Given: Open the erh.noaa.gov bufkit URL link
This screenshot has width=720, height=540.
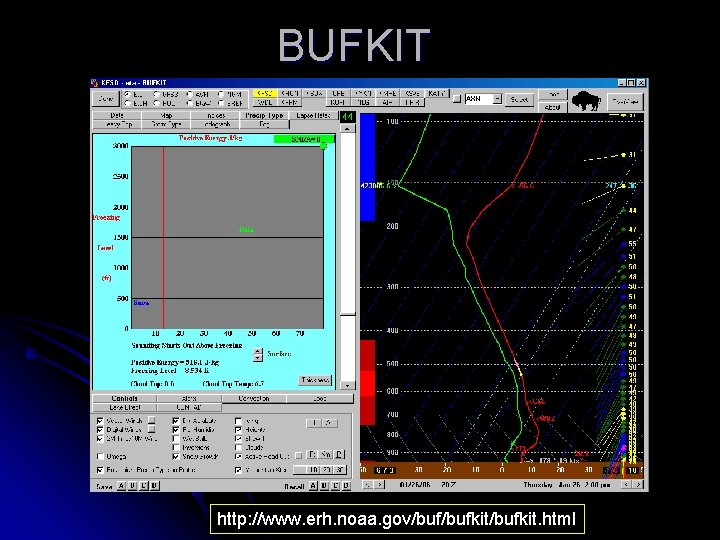Looking at the screenshot, I should (396, 519).
